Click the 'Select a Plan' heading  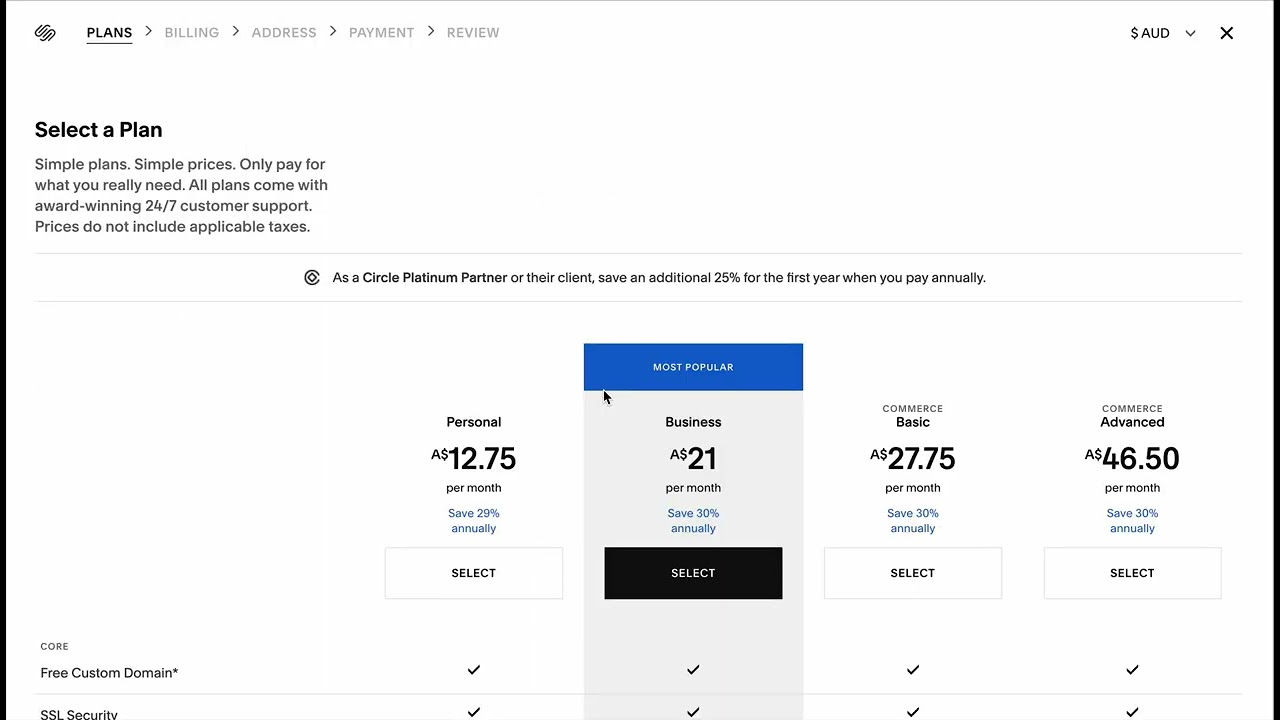(98, 130)
